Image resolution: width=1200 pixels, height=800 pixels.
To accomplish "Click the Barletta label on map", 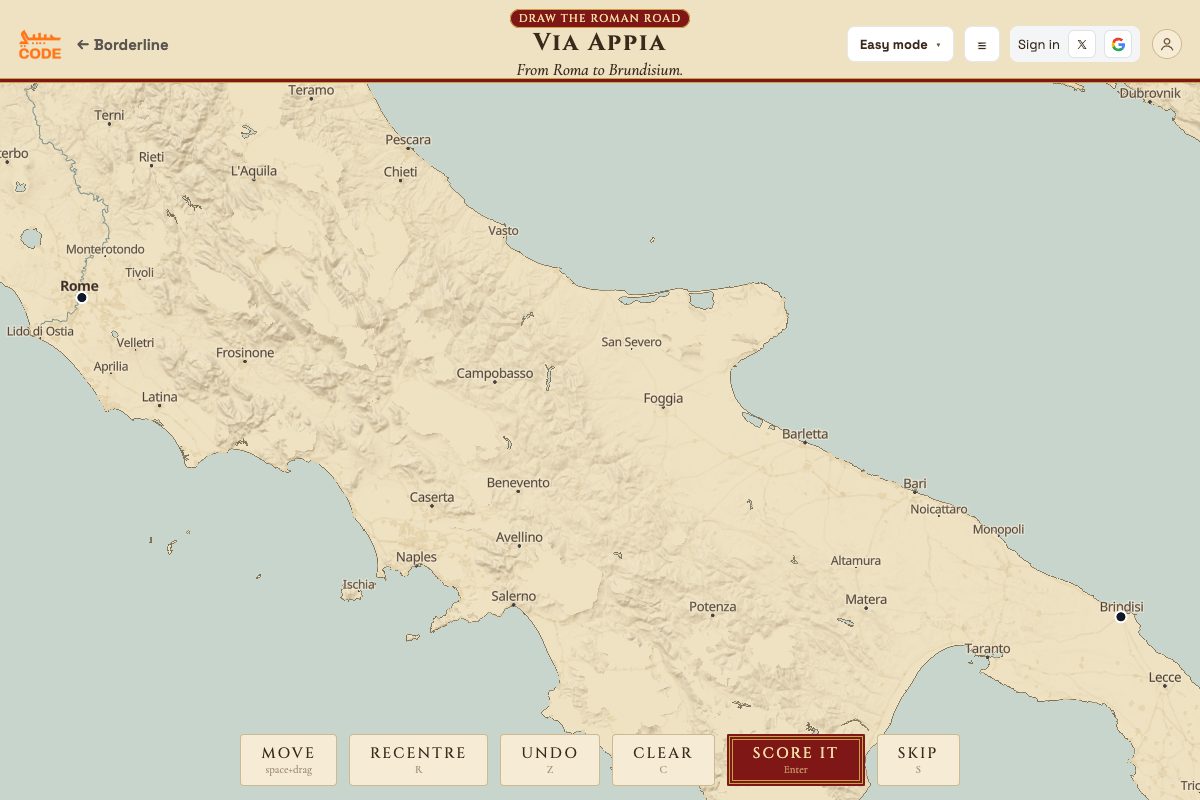I will pyautogui.click(x=805, y=434).
